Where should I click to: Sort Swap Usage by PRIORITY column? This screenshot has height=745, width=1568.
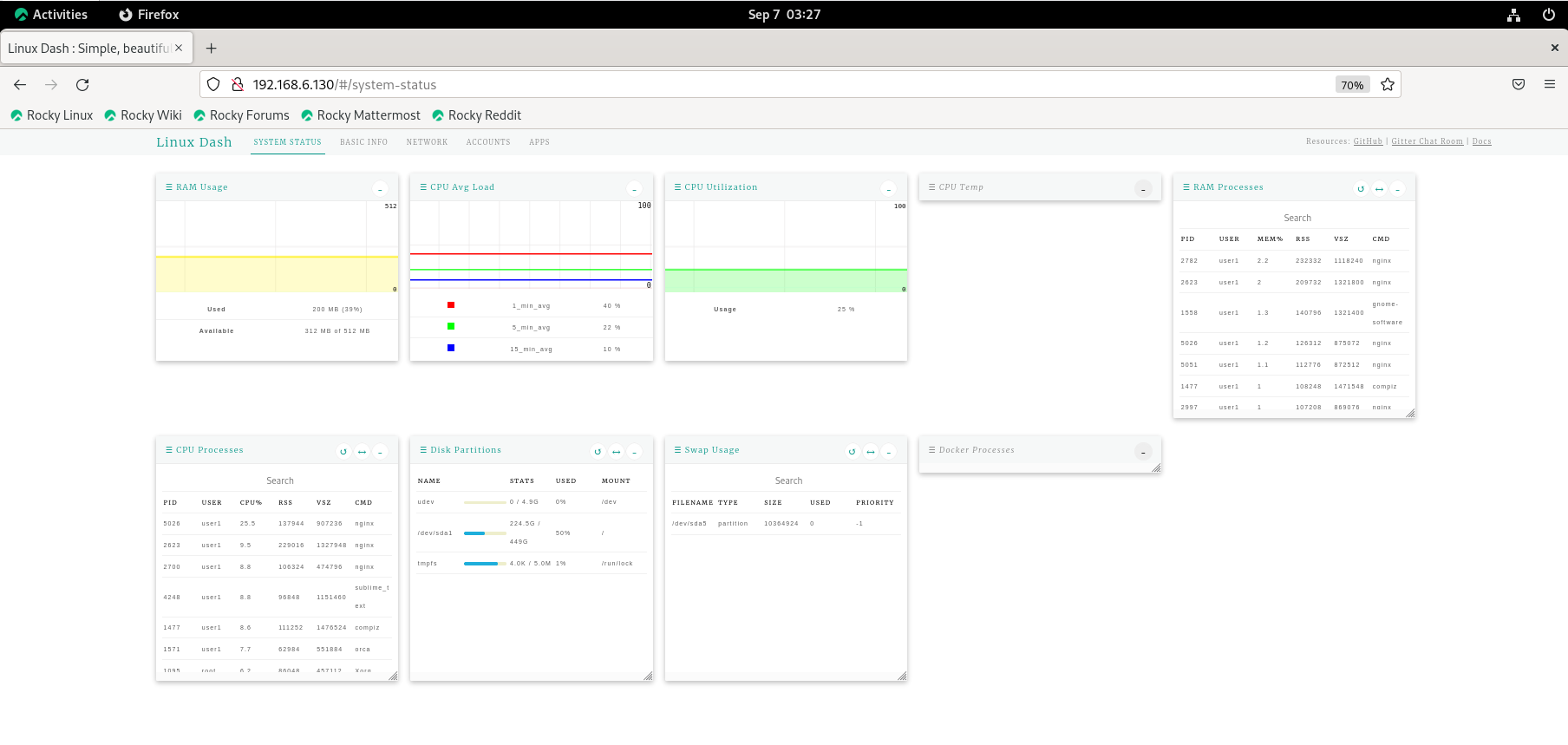pyautogui.click(x=874, y=503)
